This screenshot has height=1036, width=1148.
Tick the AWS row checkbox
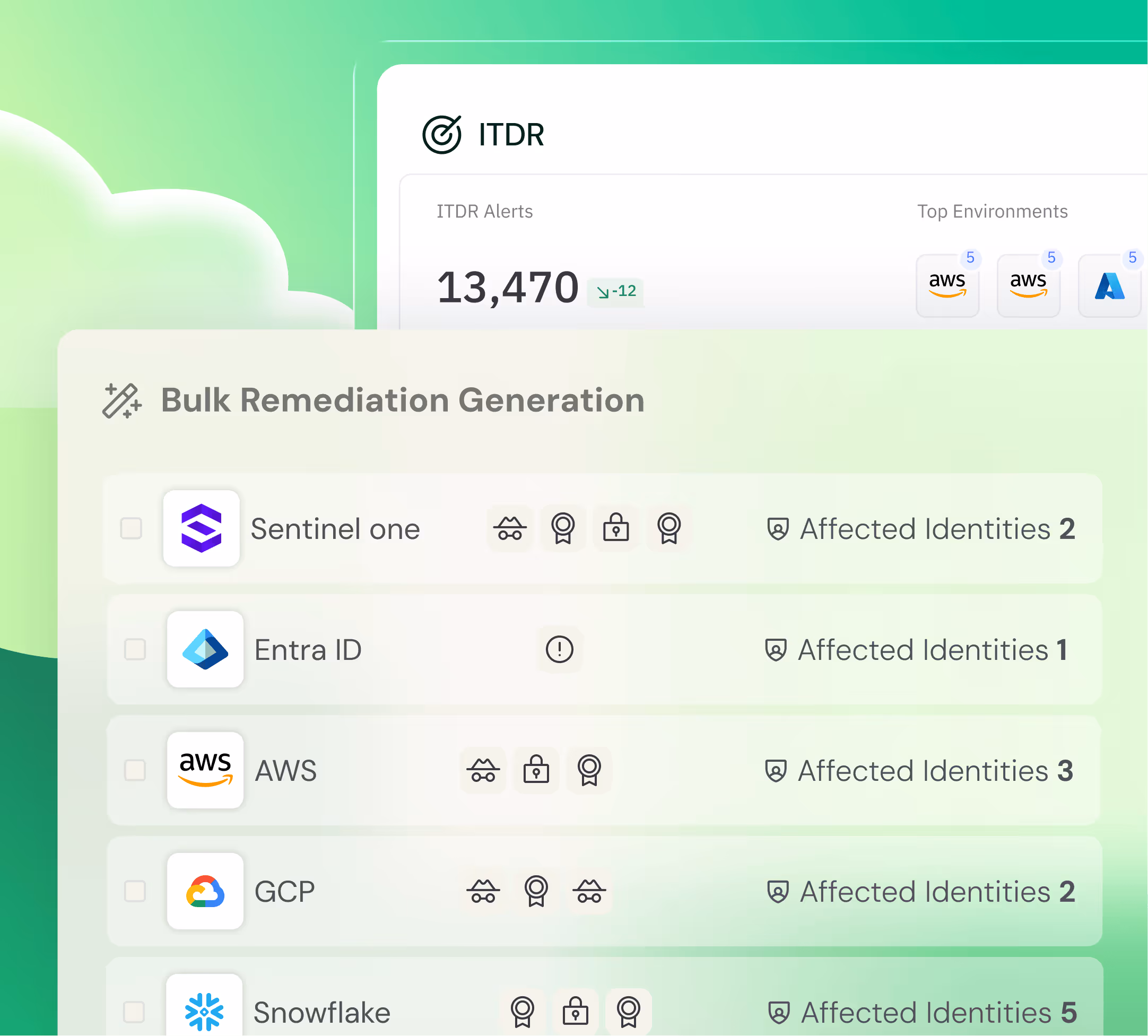[x=135, y=770]
